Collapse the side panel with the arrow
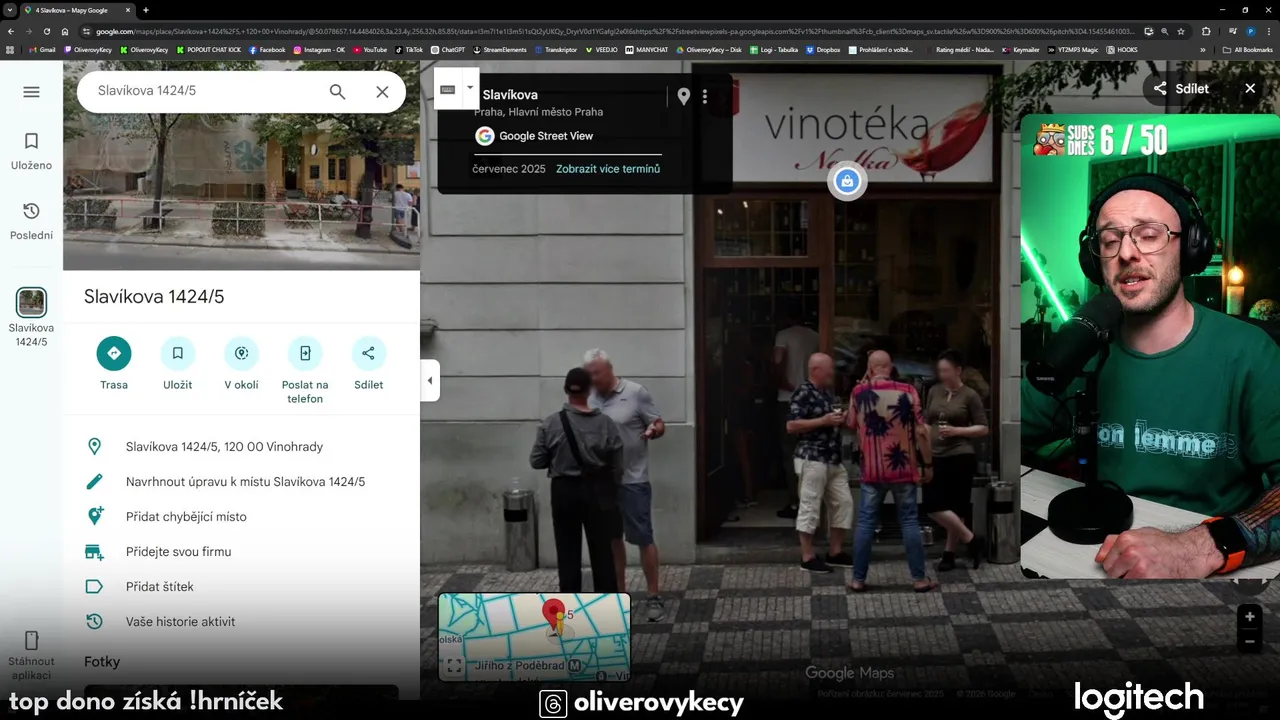Viewport: 1280px width, 720px height. coord(430,380)
